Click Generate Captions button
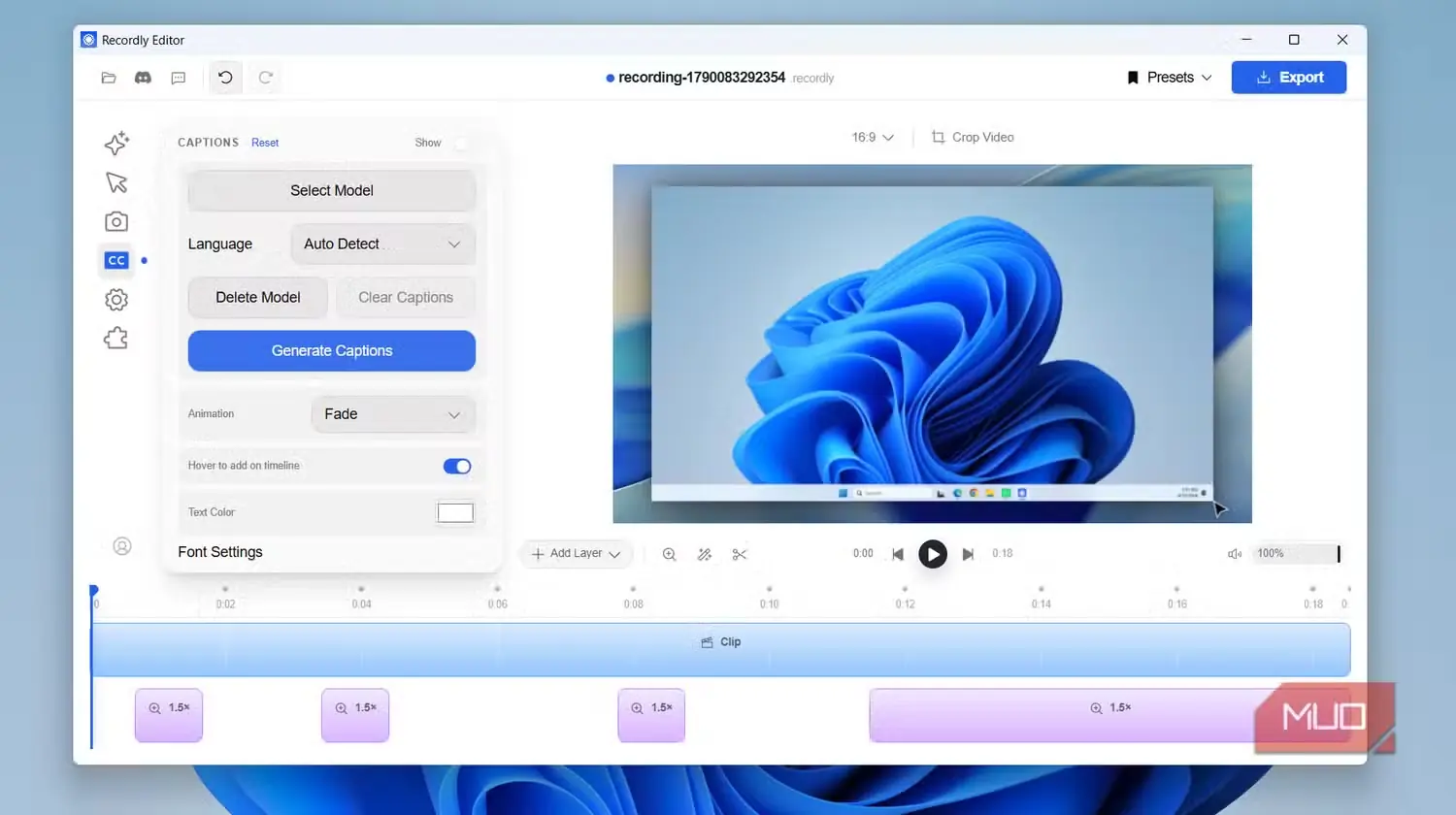The image size is (1456, 815). tap(332, 351)
